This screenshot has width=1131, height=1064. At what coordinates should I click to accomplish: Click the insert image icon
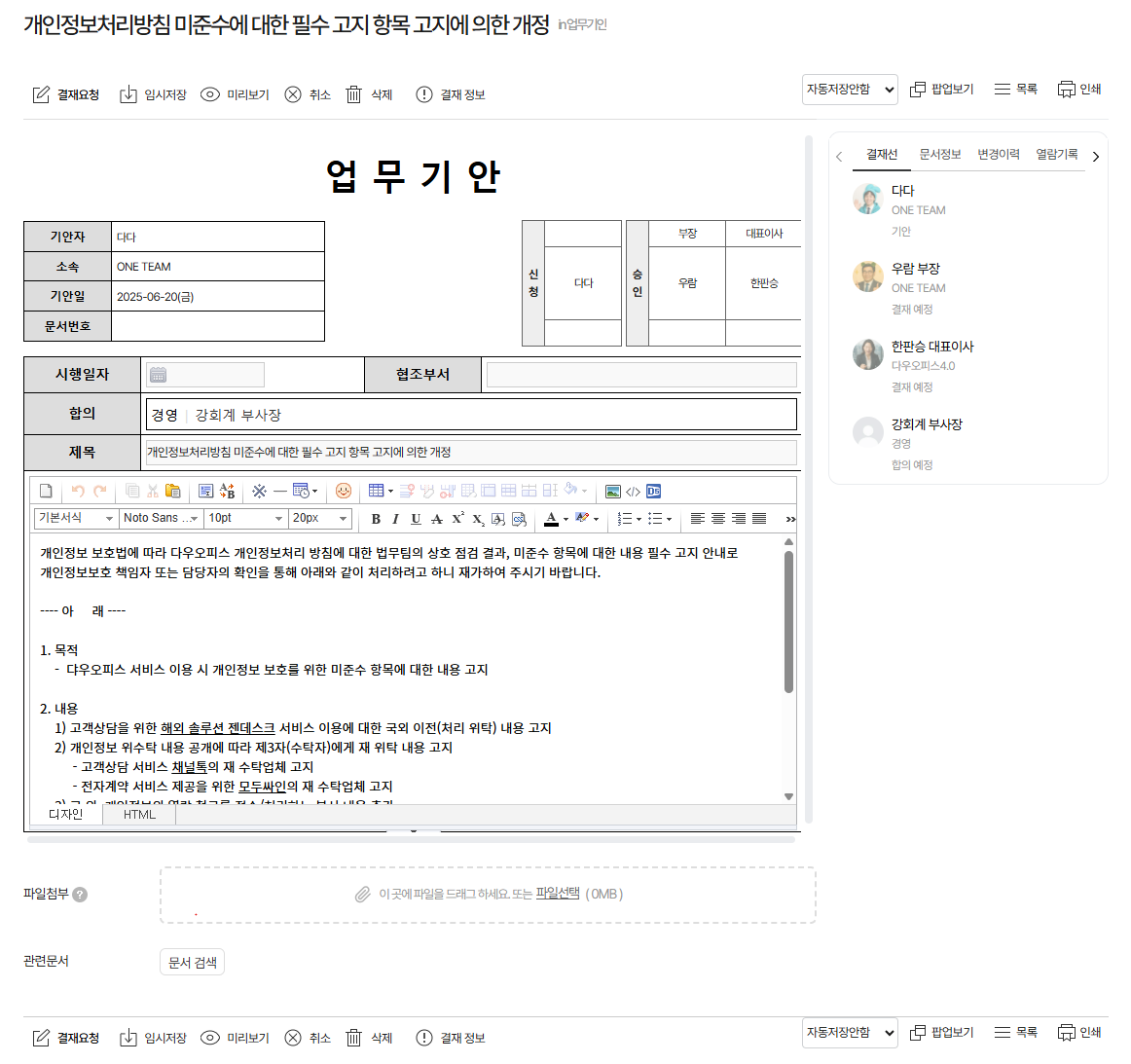pyautogui.click(x=612, y=492)
